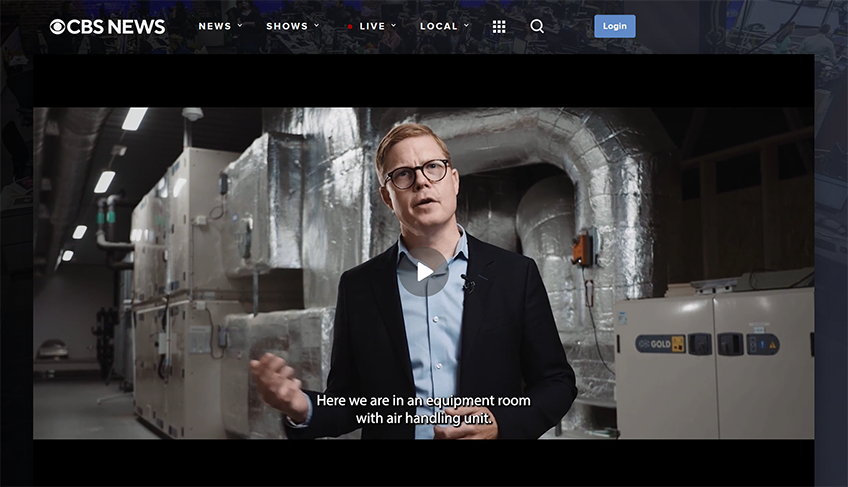Open the Shows menu
The height and width of the screenshot is (487, 848).
(x=287, y=26)
